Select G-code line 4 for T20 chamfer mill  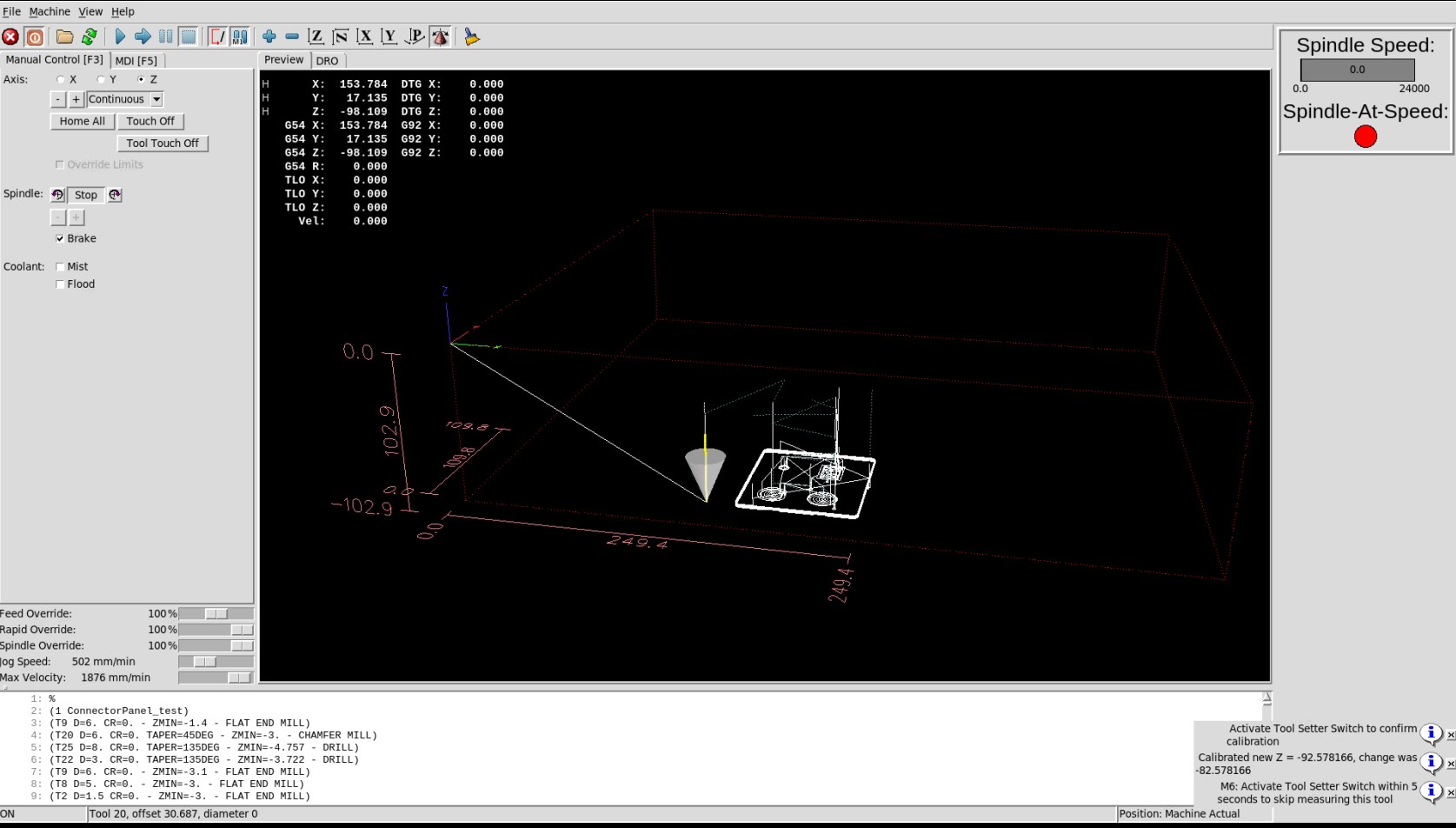[x=213, y=735]
